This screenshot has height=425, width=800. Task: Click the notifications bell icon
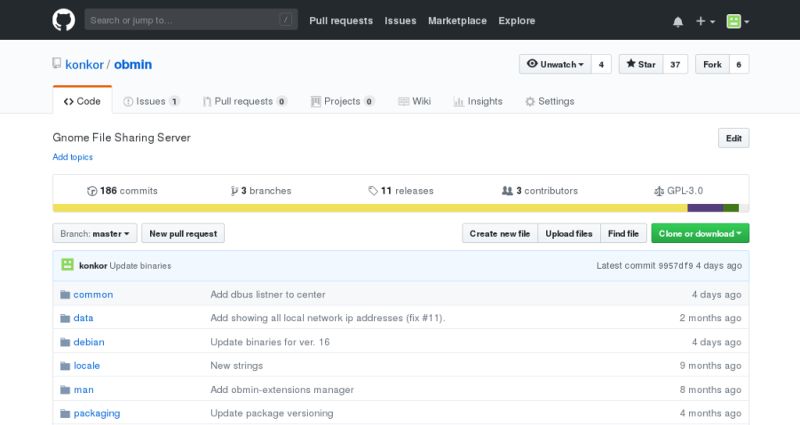pos(678,21)
